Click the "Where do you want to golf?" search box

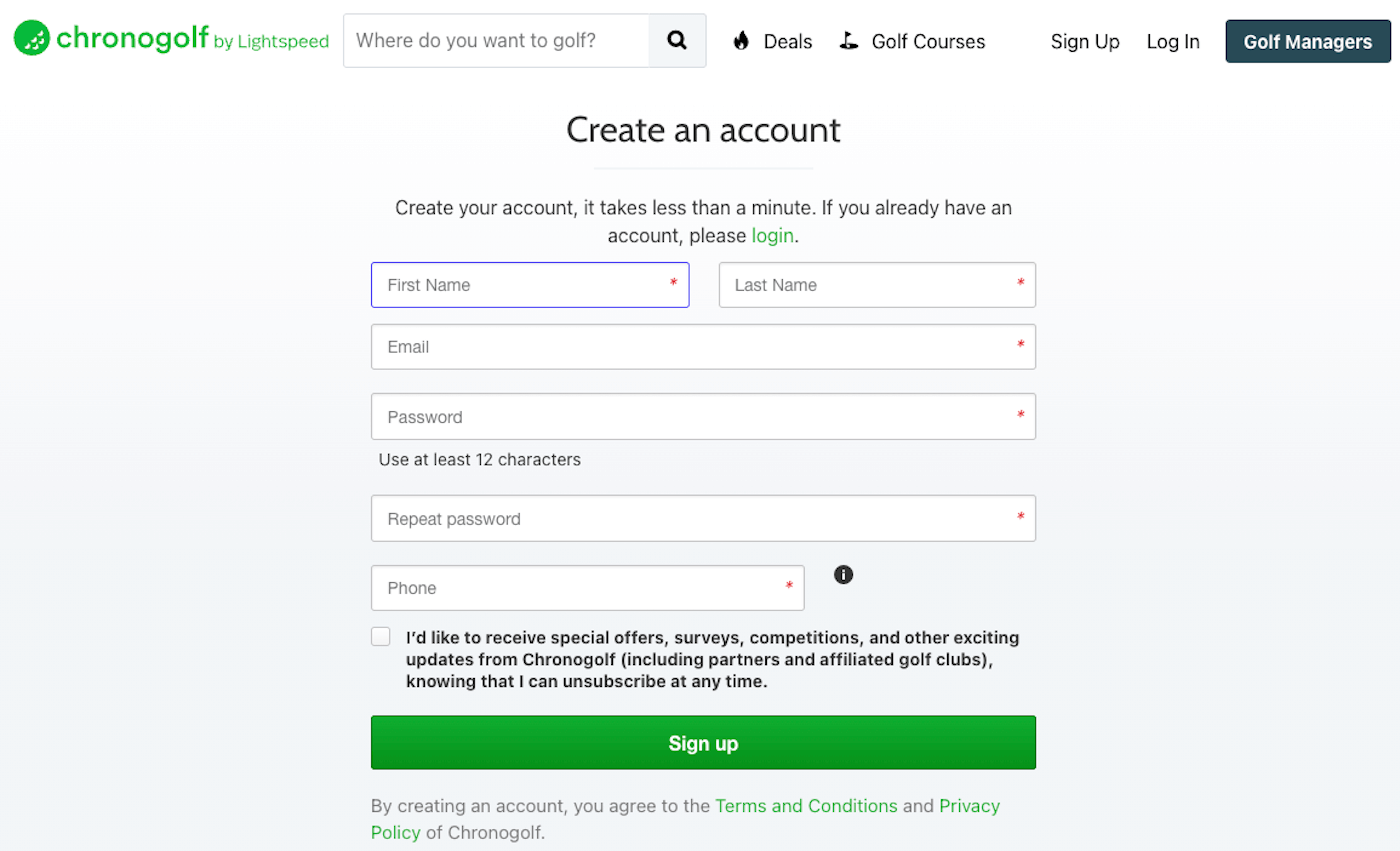click(x=497, y=41)
